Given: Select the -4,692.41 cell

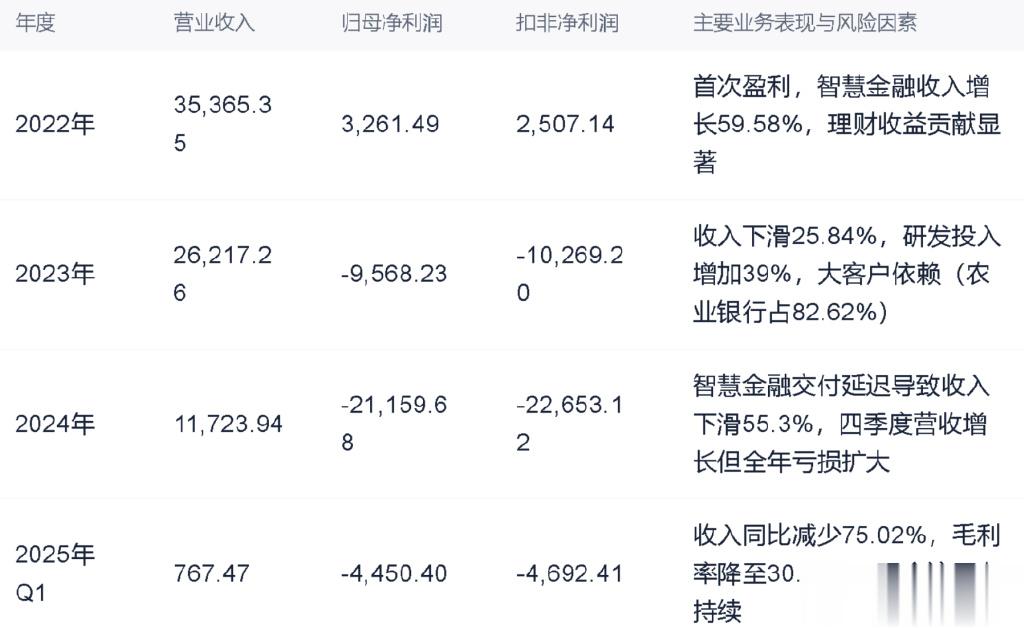Looking at the screenshot, I should tap(569, 573).
